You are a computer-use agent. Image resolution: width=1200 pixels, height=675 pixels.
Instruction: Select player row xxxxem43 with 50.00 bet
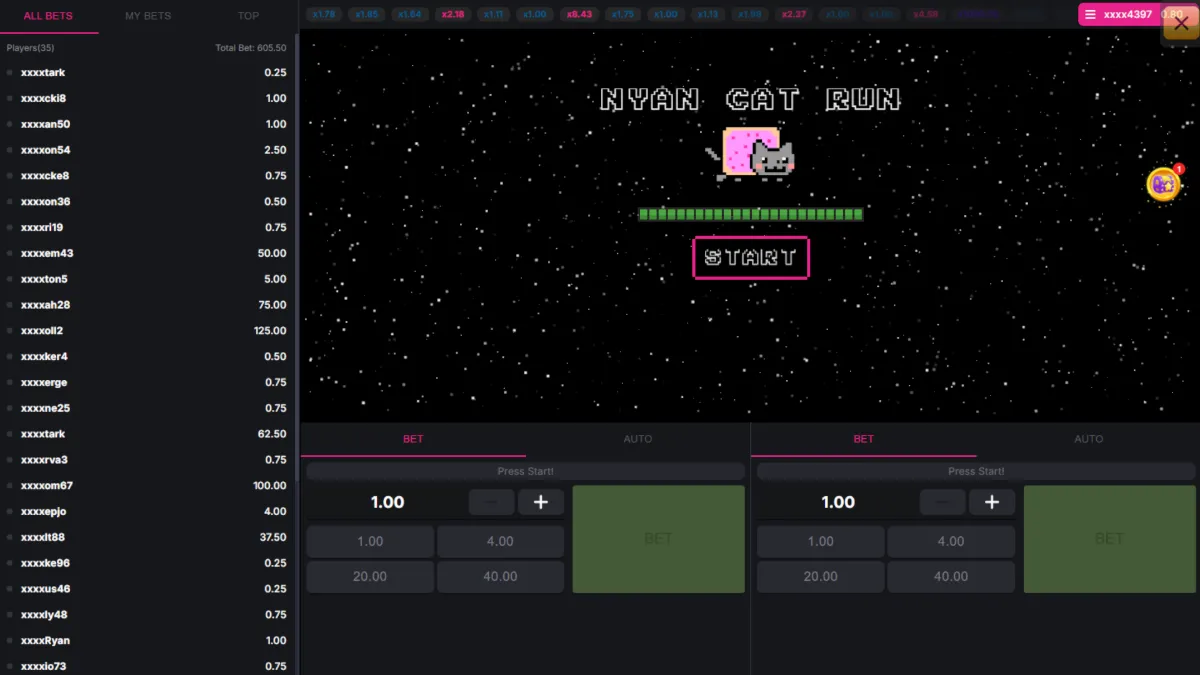(x=147, y=254)
